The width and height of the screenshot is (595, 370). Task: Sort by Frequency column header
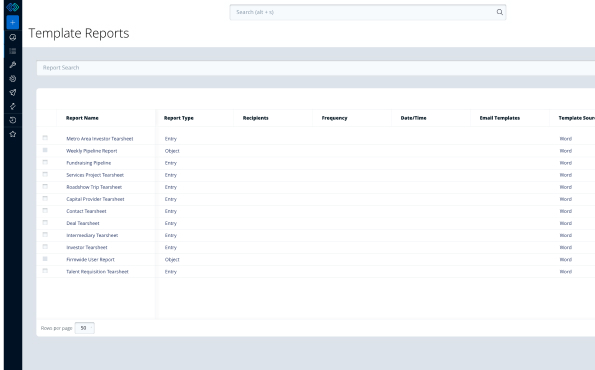click(334, 118)
